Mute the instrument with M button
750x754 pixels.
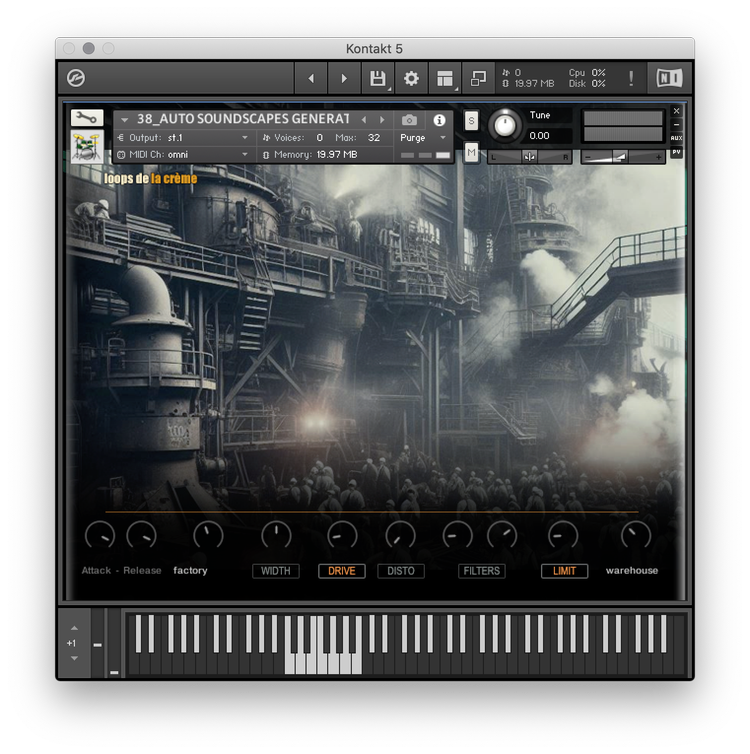coord(471,153)
